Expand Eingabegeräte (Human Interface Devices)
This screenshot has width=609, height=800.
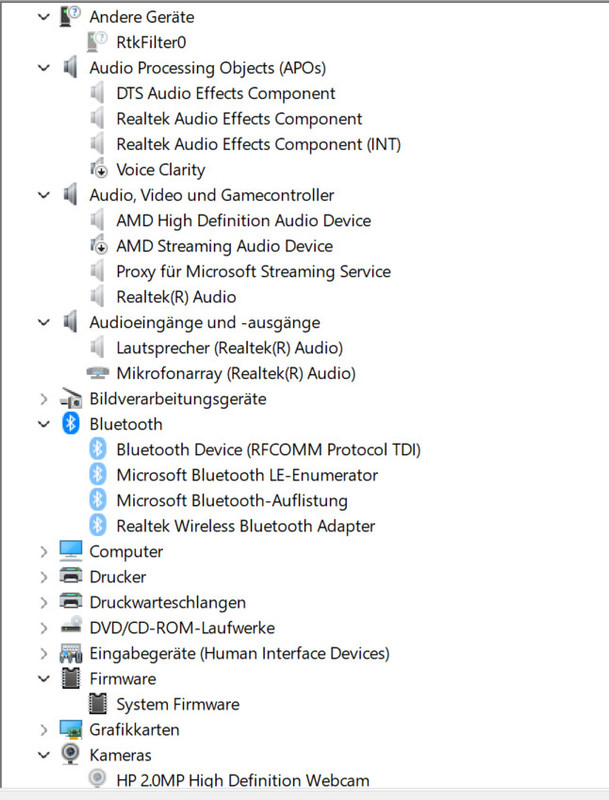point(44,654)
